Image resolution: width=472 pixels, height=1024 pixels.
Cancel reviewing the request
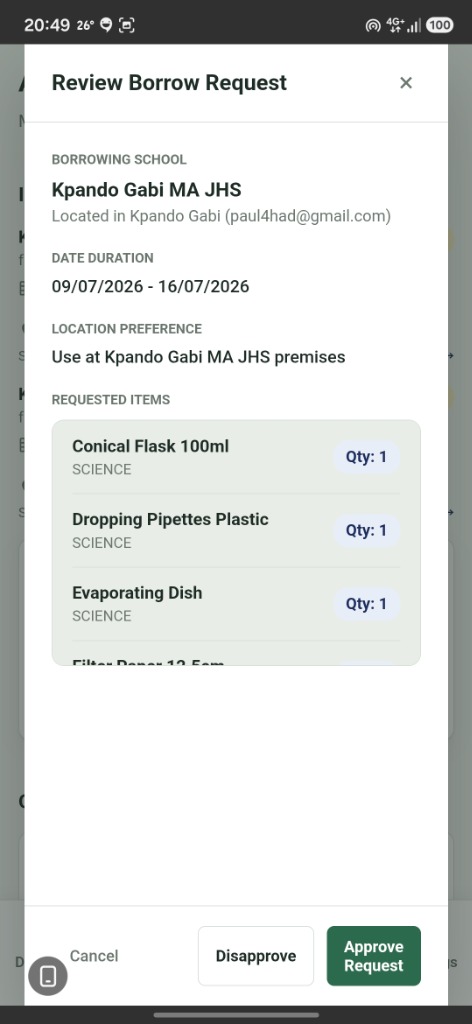click(94, 955)
